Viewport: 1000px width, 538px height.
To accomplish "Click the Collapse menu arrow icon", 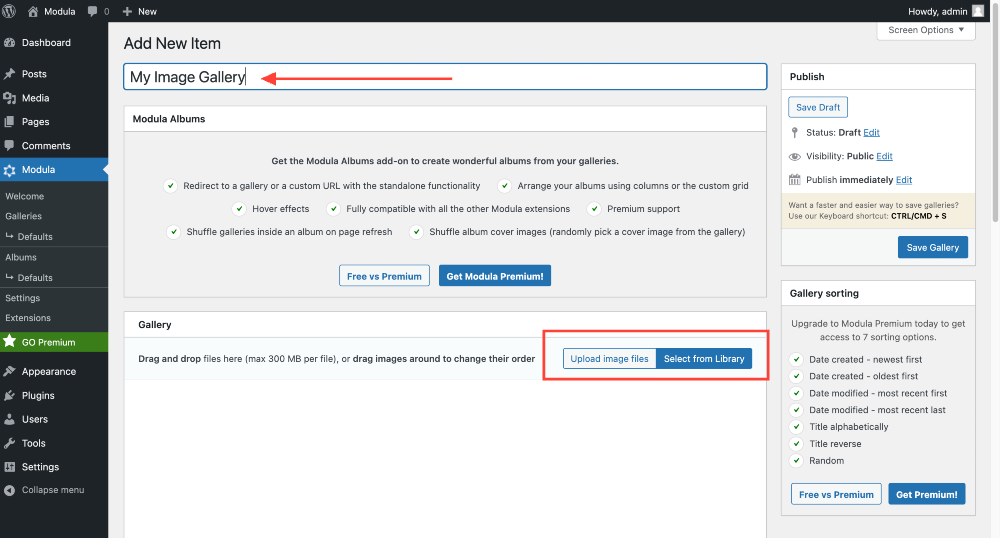I will click(10, 490).
